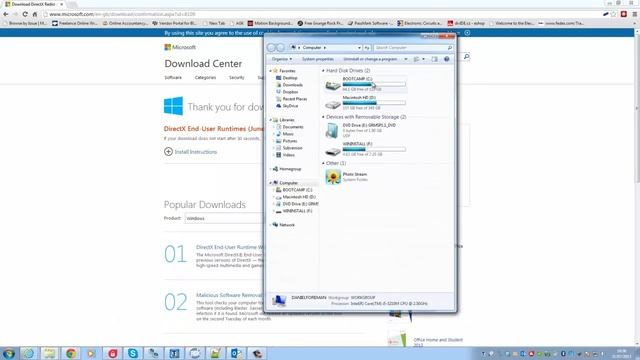Open the Electronic Circuits bookmark
This screenshot has width=640, height=360.
419,23
